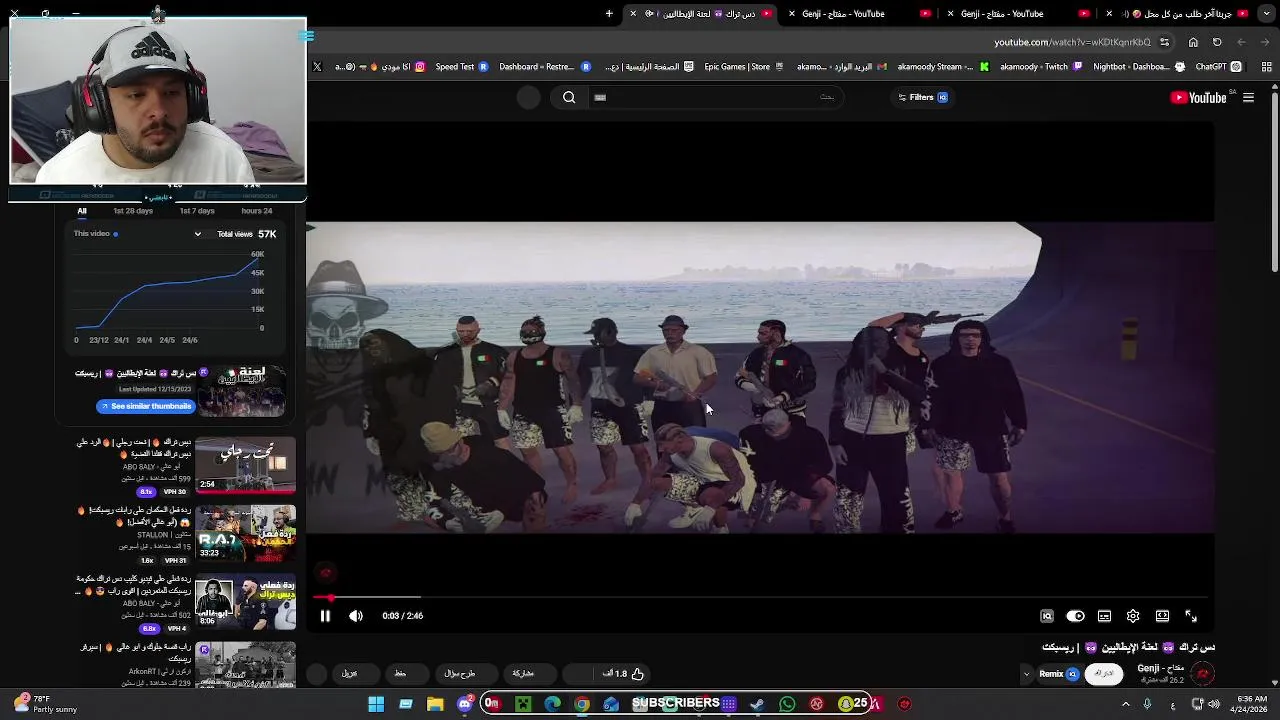Enter fullscreen video mode
Image resolution: width=1280 pixels, height=720 pixels.
point(1191,616)
